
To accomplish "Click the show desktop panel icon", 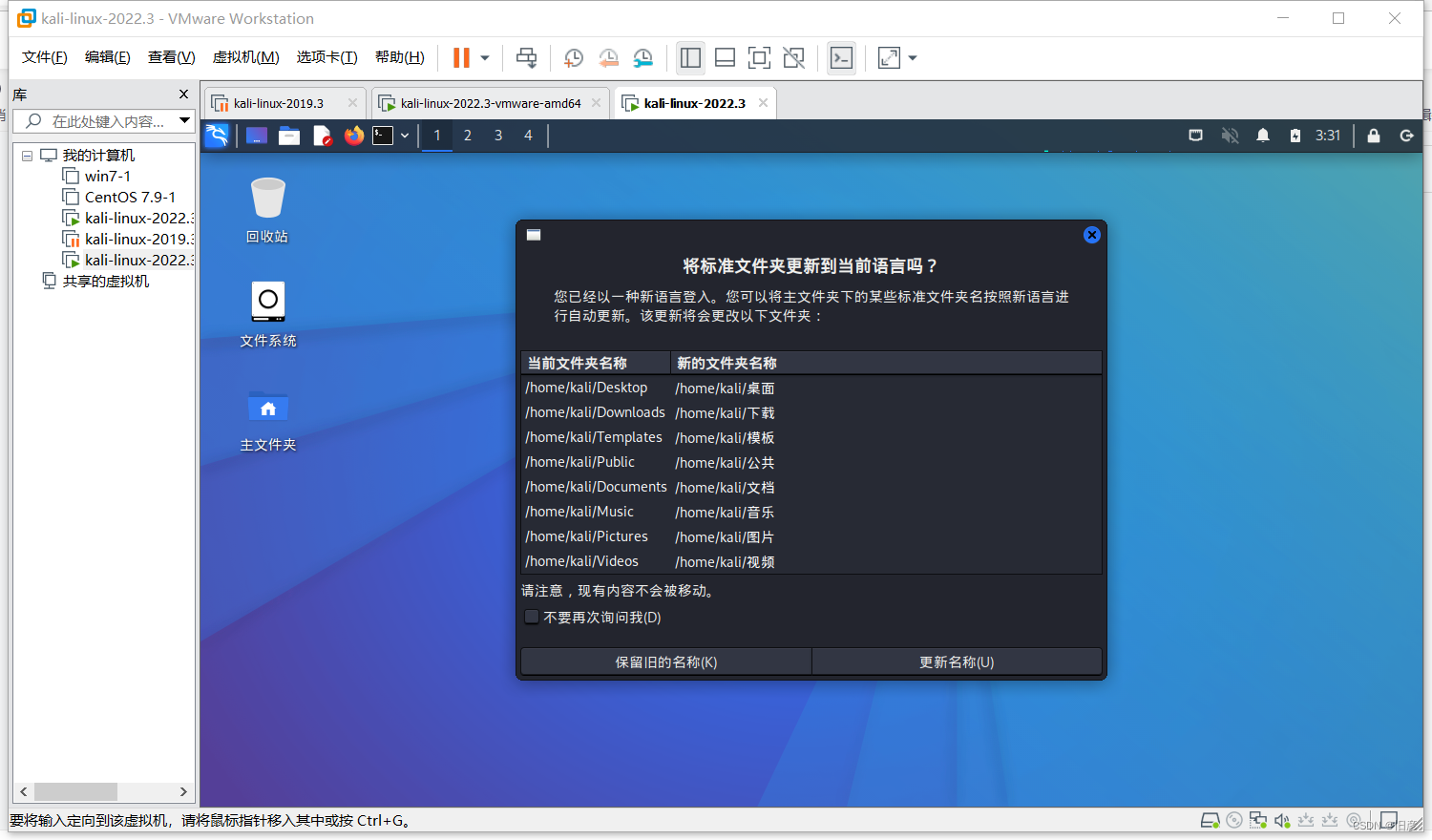I will [x=257, y=136].
